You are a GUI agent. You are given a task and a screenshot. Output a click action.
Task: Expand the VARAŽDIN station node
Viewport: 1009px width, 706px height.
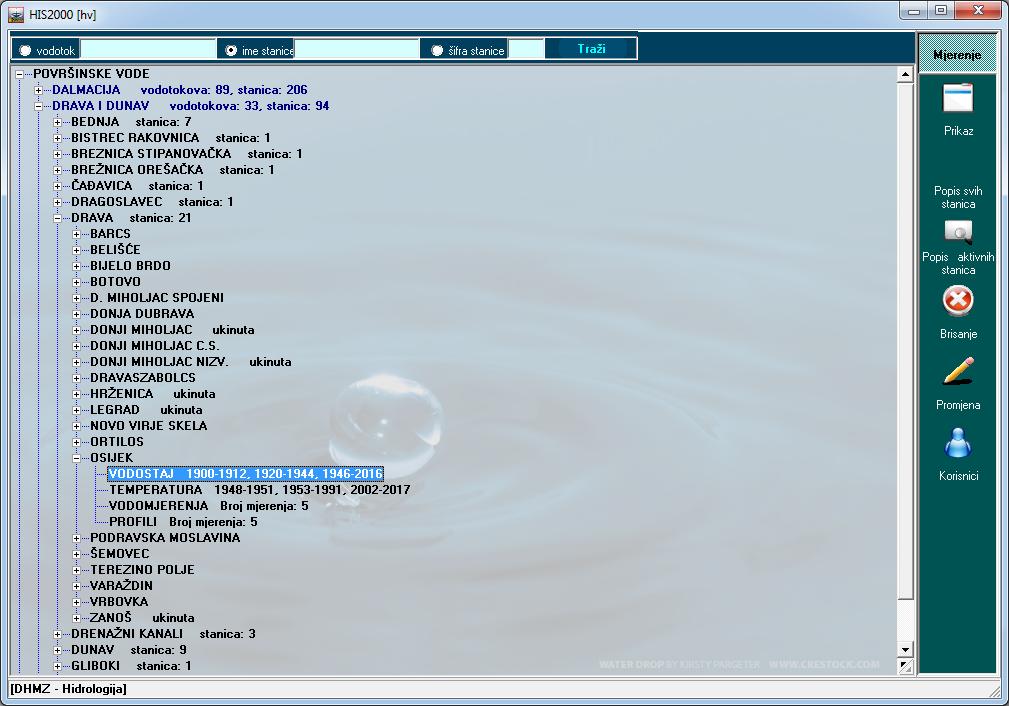[x=76, y=586]
